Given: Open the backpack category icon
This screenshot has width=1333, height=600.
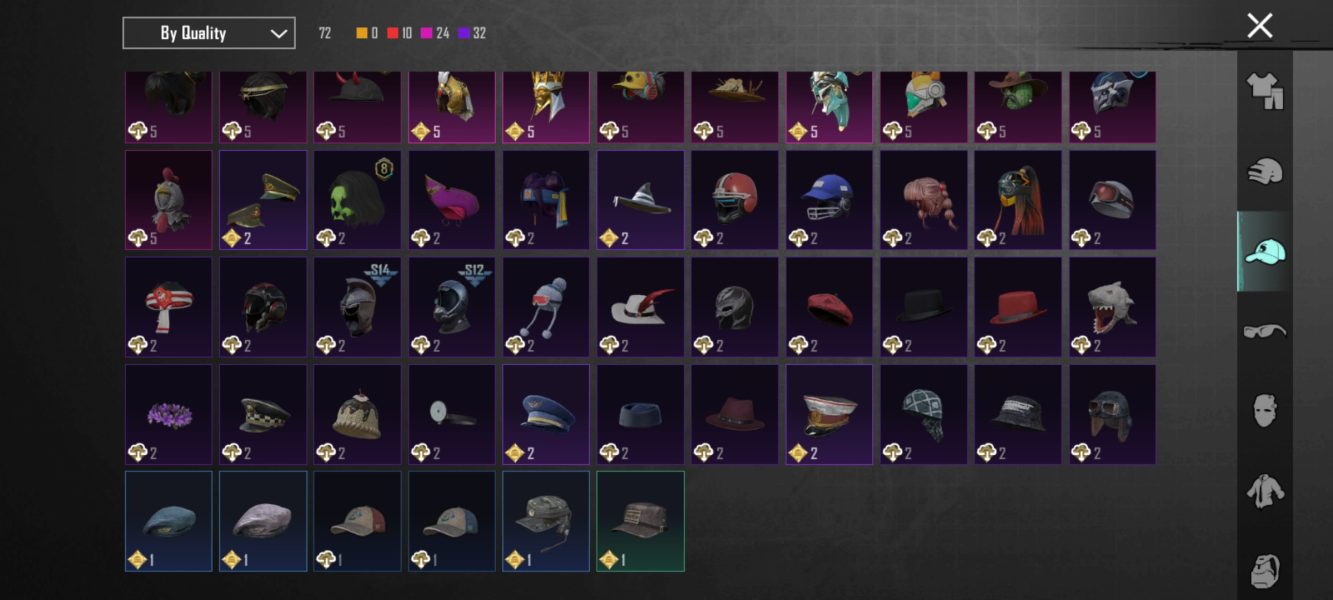Looking at the screenshot, I should coord(1264,571).
